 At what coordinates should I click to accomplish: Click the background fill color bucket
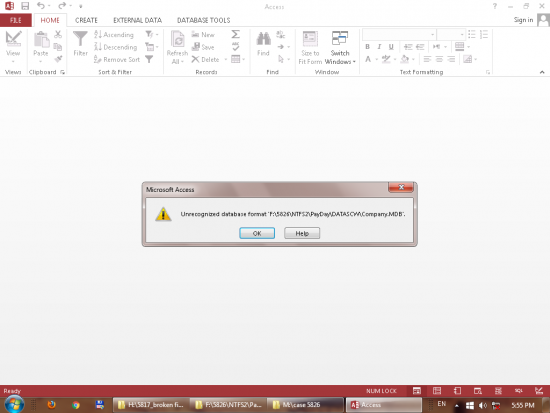click(405, 59)
